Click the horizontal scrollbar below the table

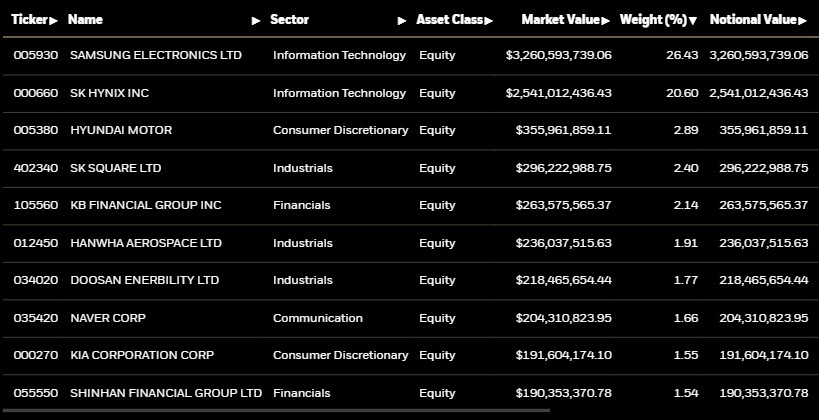pyautogui.click(x=275, y=411)
